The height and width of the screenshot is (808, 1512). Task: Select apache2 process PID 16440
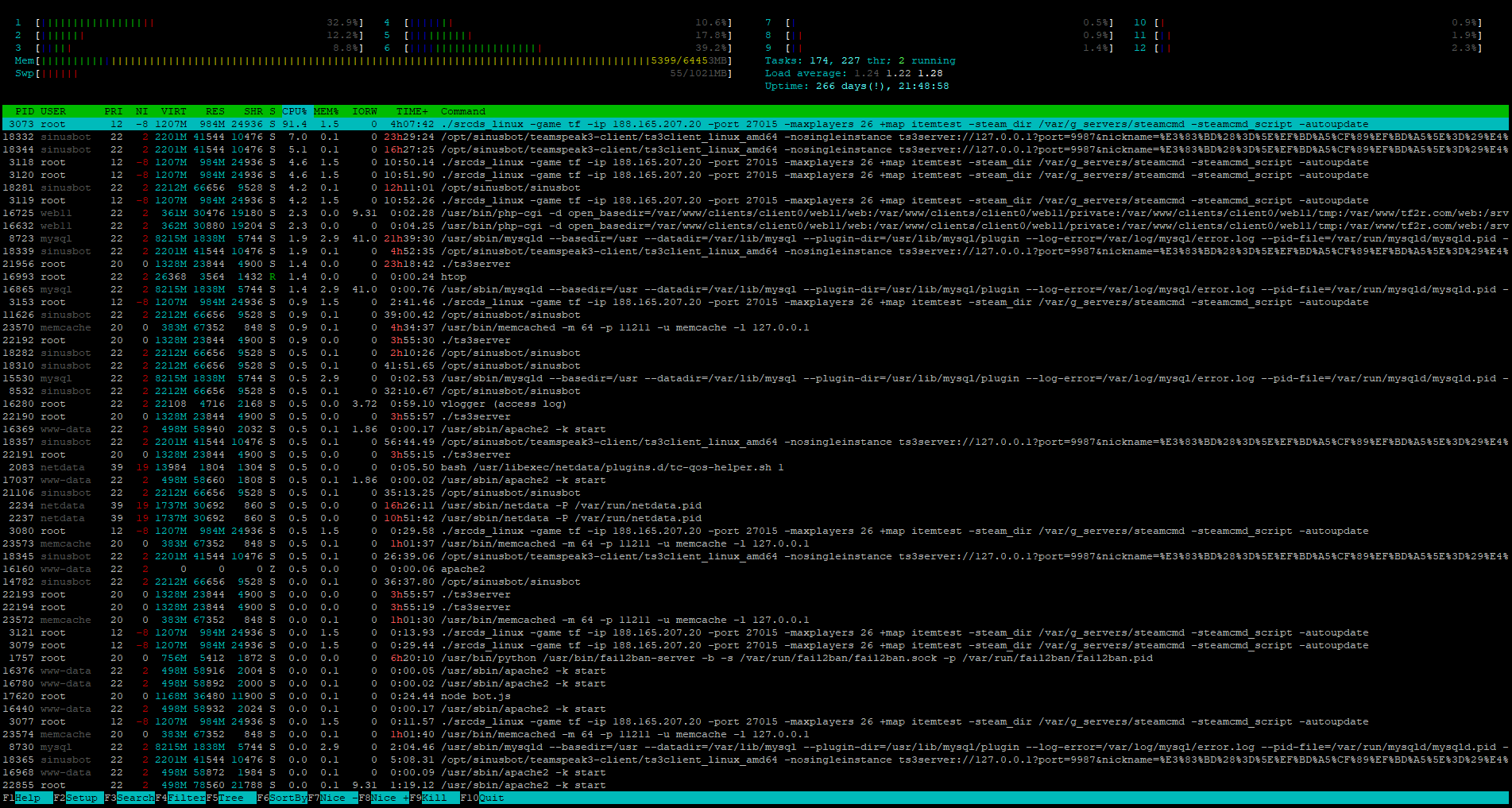(x=756, y=709)
